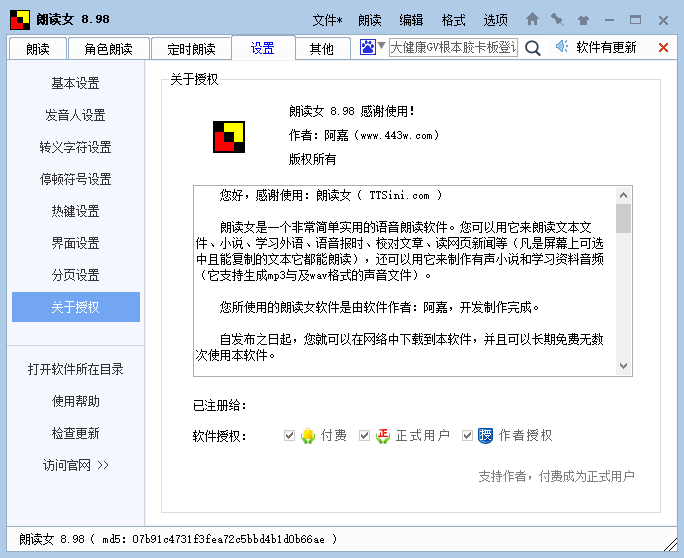
Task: Click the 付费 flower icon
Action: [x=308, y=435]
